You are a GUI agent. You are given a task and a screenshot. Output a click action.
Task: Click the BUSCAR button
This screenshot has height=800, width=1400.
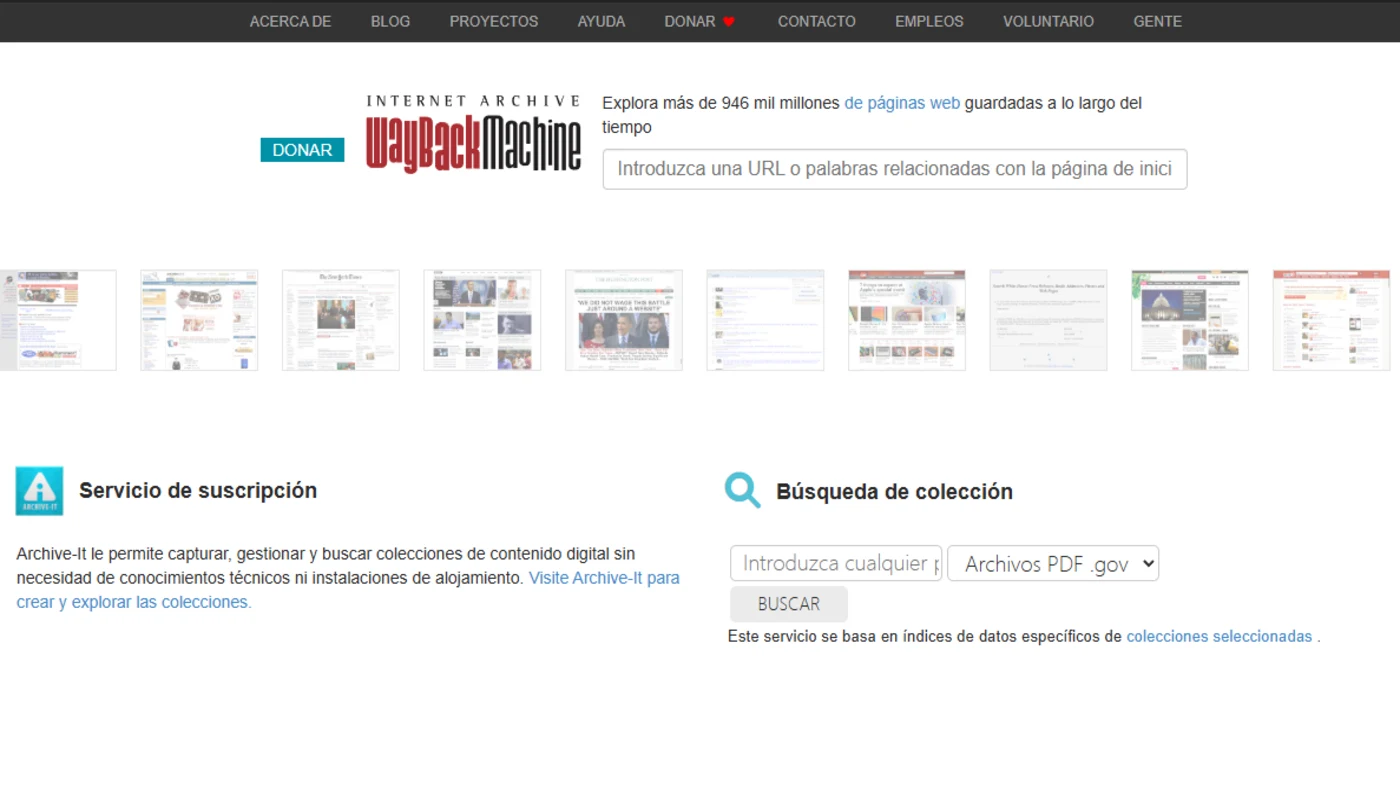click(x=789, y=604)
